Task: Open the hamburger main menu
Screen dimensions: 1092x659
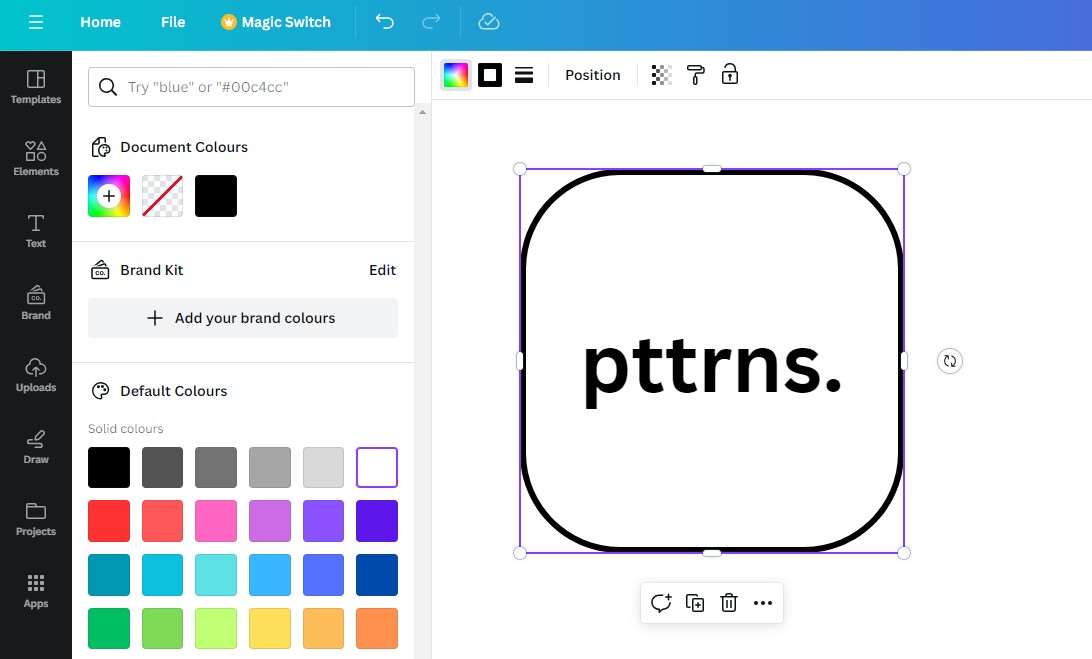Action: pyautogui.click(x=36, y=22)
